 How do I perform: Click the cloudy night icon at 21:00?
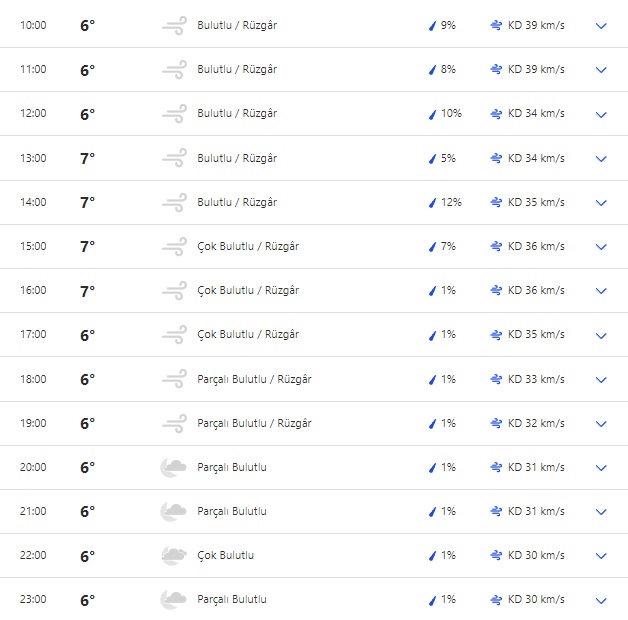(174, 511)
